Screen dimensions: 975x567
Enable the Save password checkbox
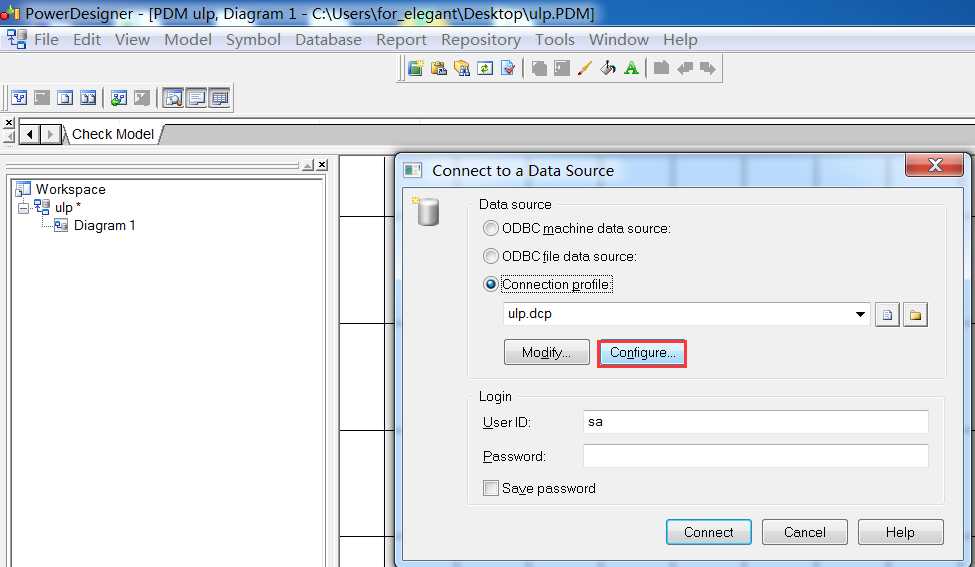point(491,488)
